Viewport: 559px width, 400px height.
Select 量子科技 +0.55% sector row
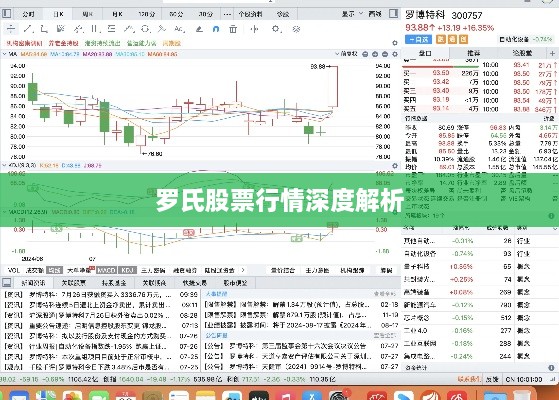[x=480, y=266]
